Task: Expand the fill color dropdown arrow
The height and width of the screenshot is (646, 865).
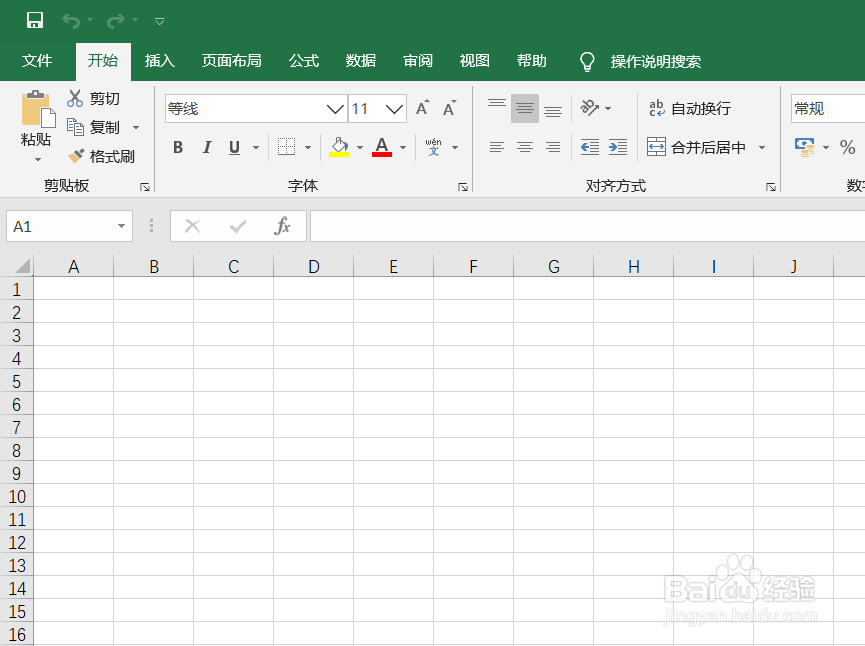Action: click(x=360, y=148)
